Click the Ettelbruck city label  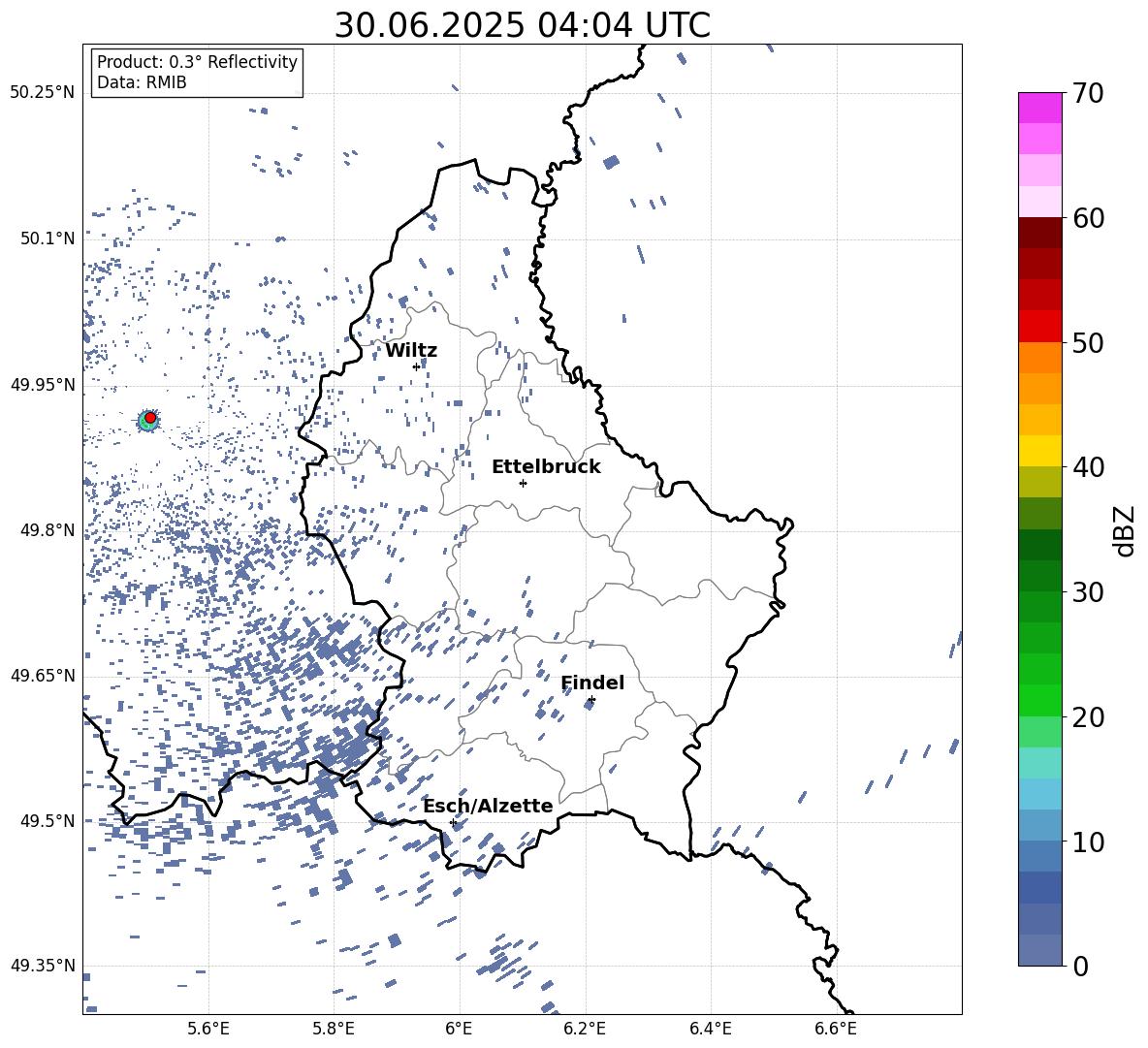[546, 467]
